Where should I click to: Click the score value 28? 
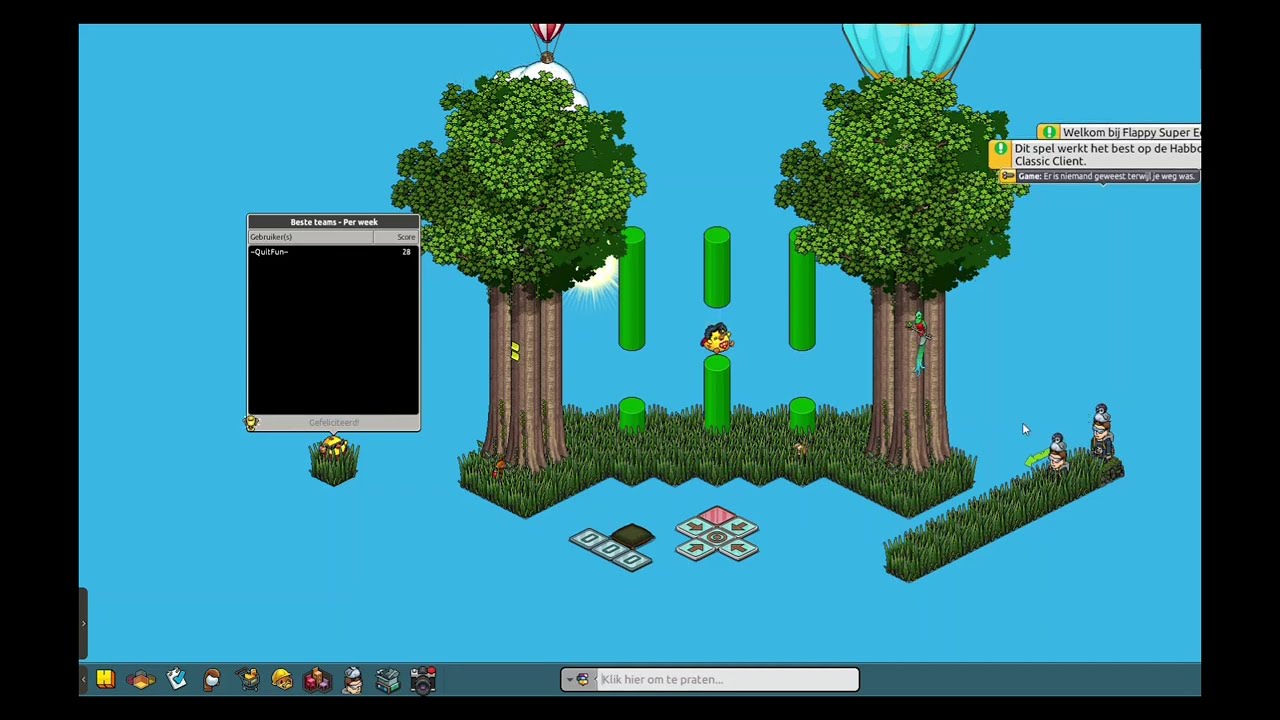(x=406, y=252)
